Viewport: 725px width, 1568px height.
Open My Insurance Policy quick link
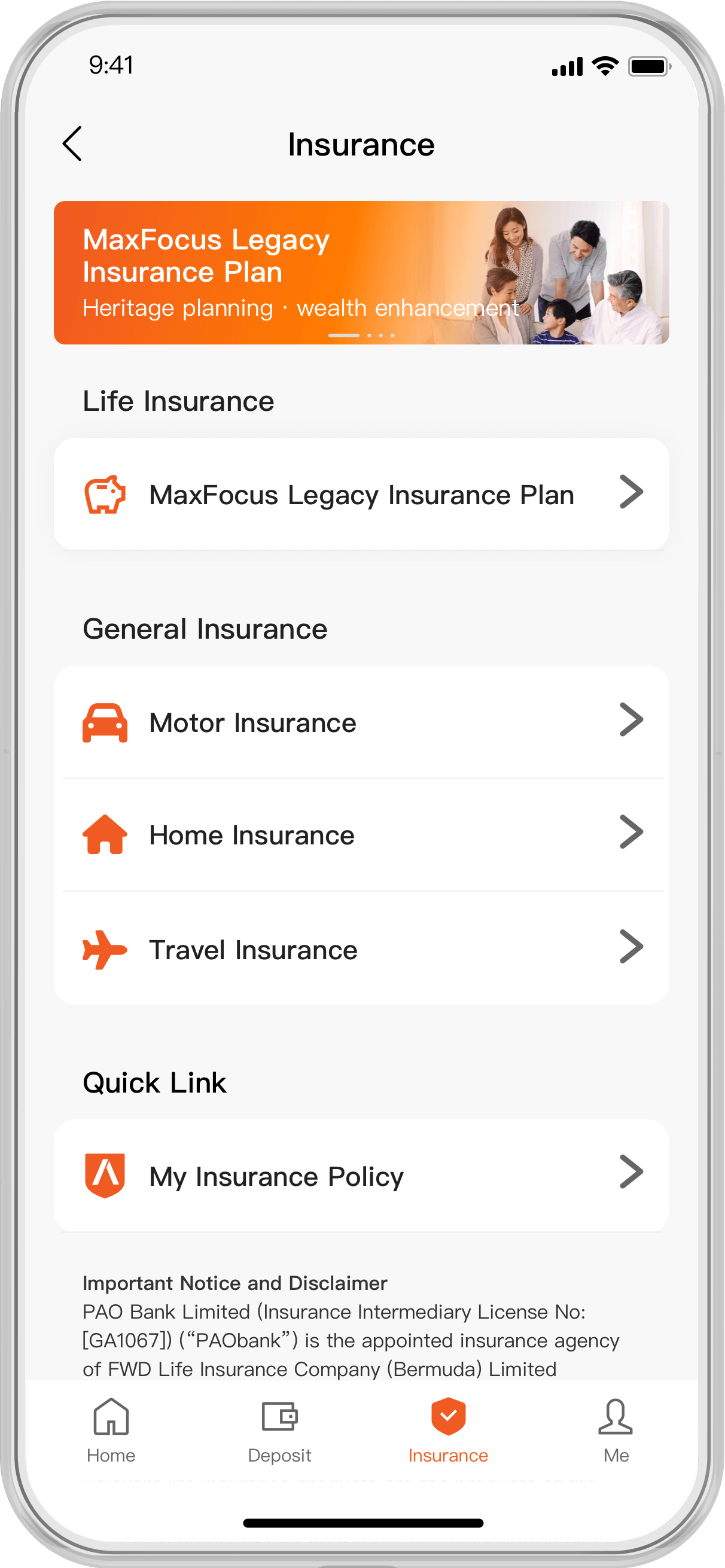pos(276,1177)
